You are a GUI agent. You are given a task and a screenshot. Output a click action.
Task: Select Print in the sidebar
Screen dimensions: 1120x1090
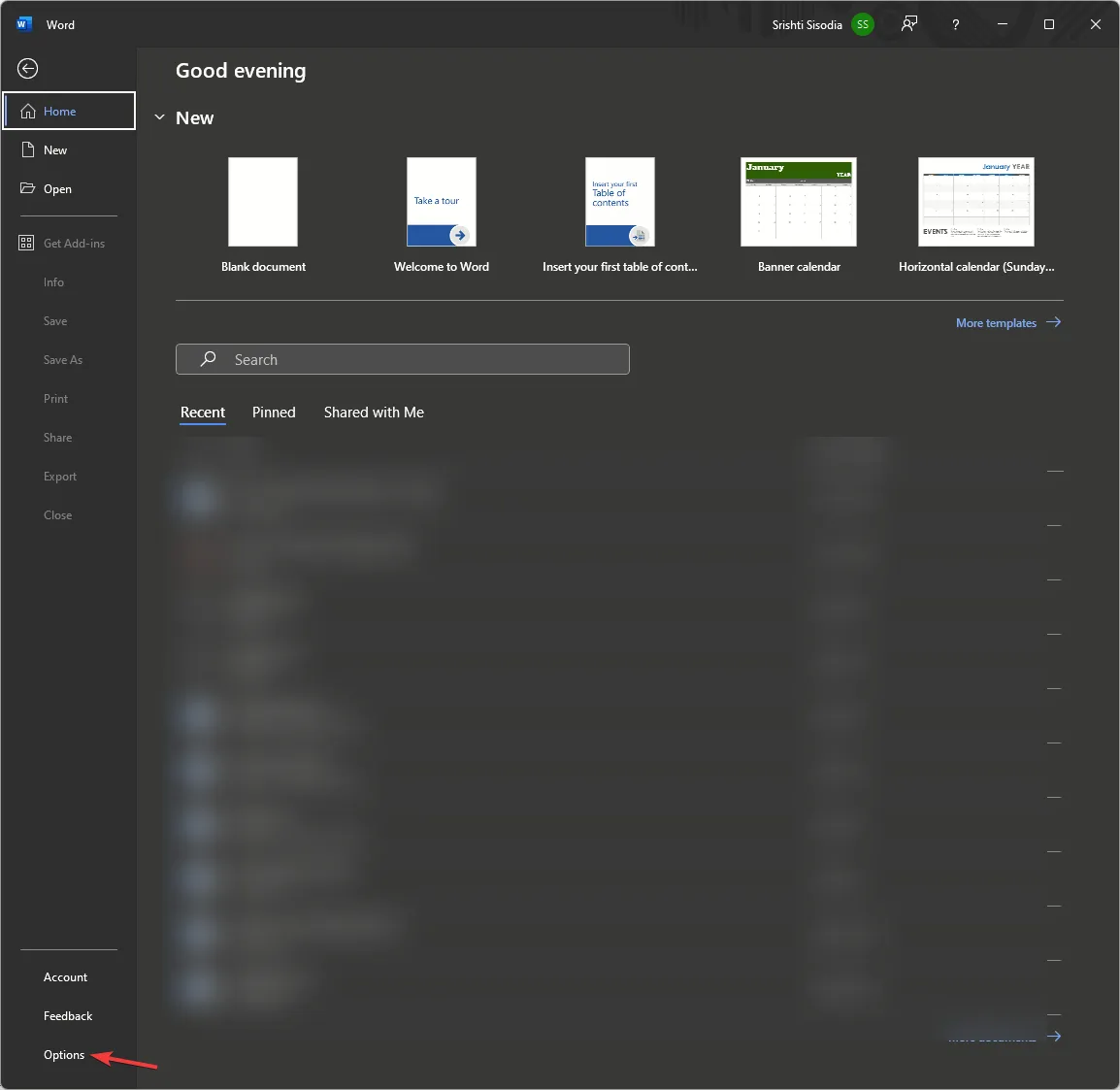tap(55, 399)
